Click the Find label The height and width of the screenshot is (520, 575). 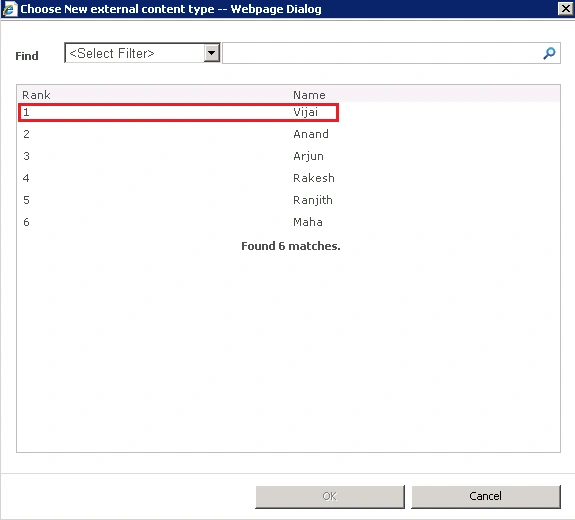pyautogui.click(x=27, y=56)
